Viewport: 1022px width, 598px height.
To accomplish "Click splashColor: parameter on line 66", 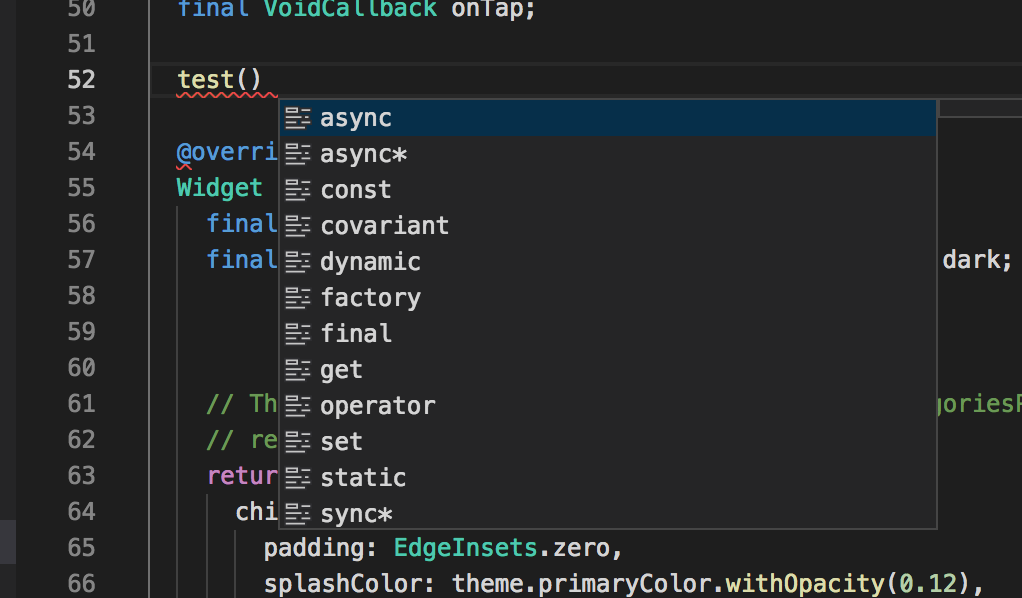I will (x=349, y=584).
